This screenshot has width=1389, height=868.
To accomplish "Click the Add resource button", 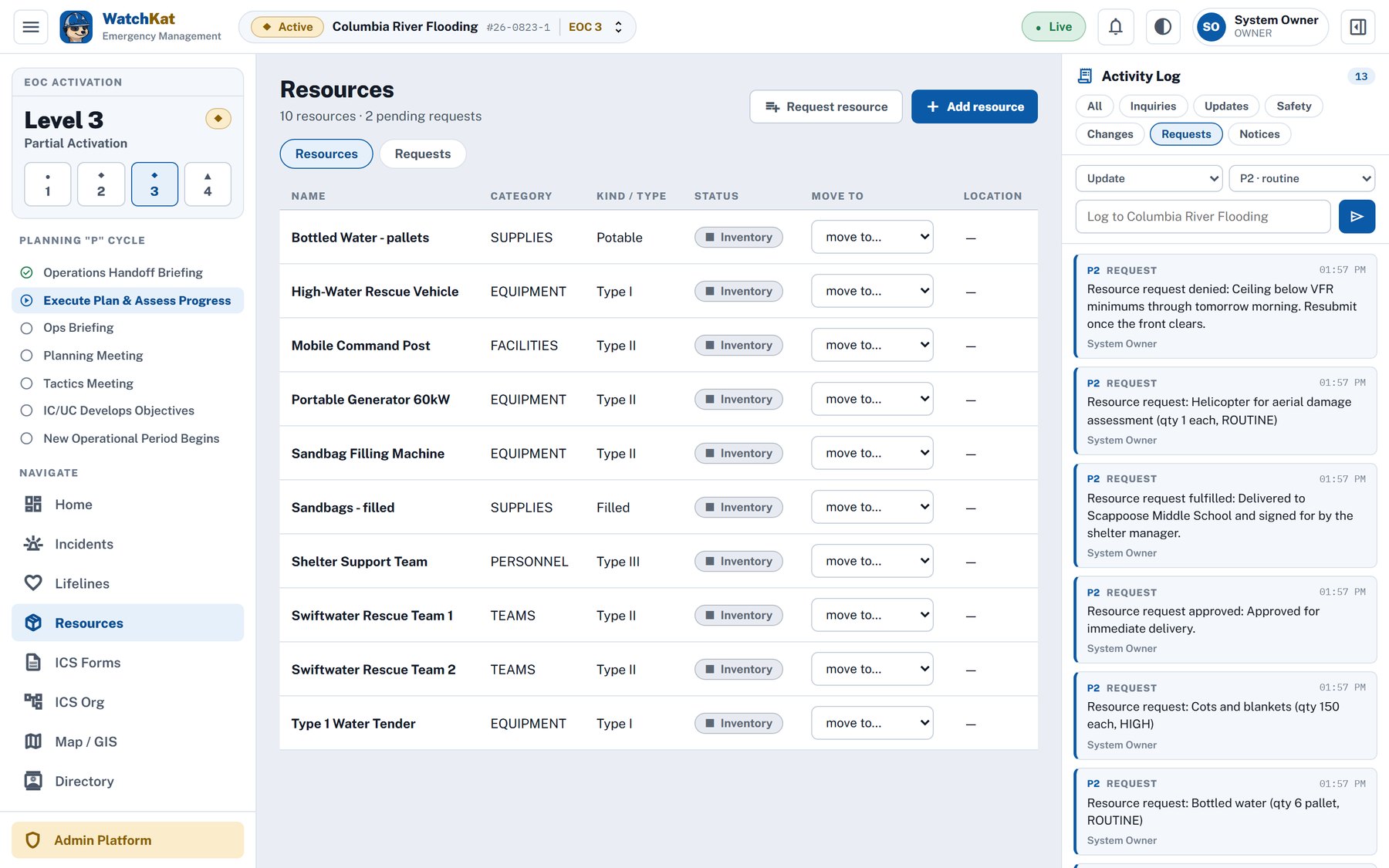I will (x=974, y=106).
